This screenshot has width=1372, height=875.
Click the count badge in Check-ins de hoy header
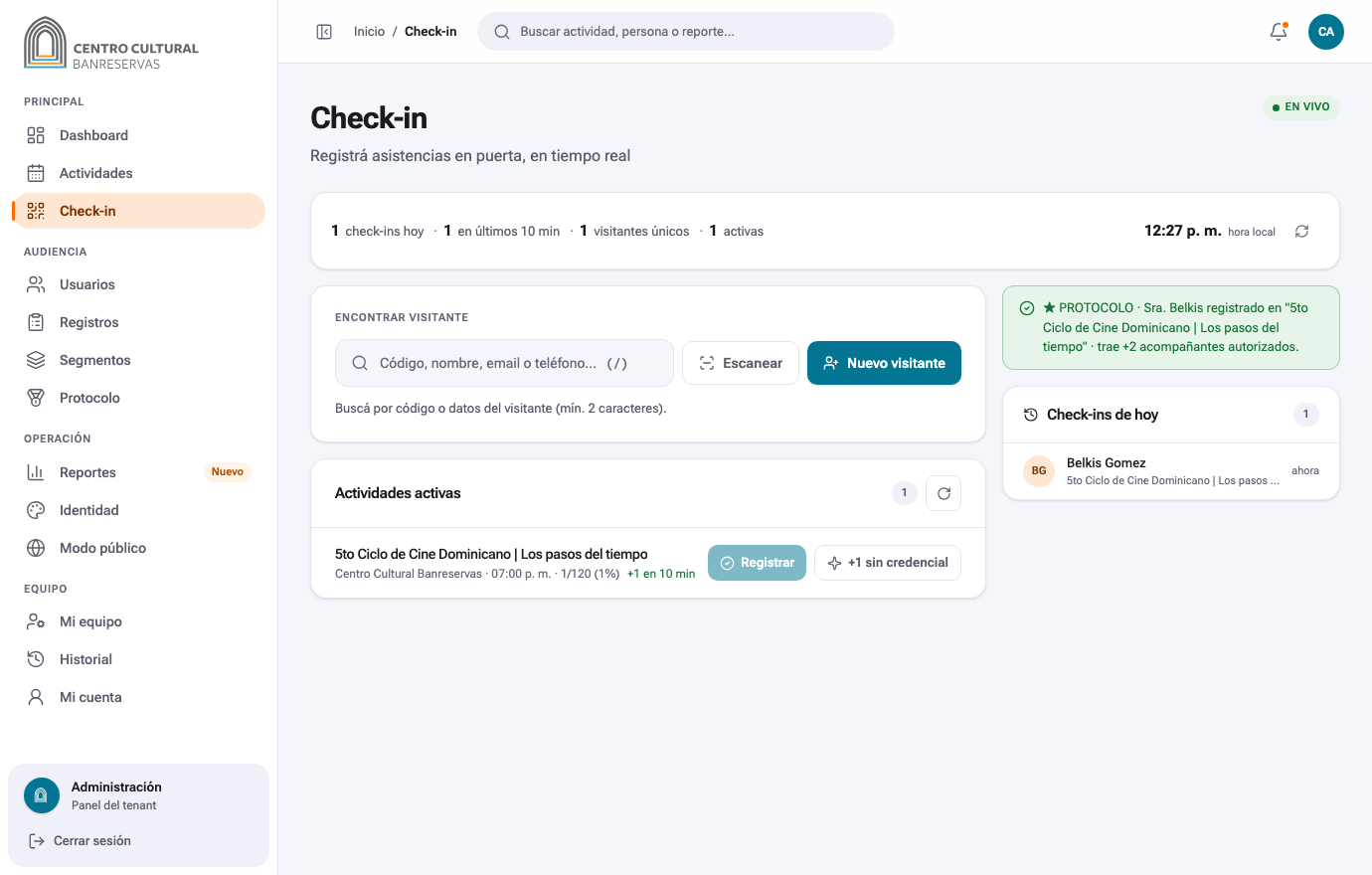[x=1306, y=415]
